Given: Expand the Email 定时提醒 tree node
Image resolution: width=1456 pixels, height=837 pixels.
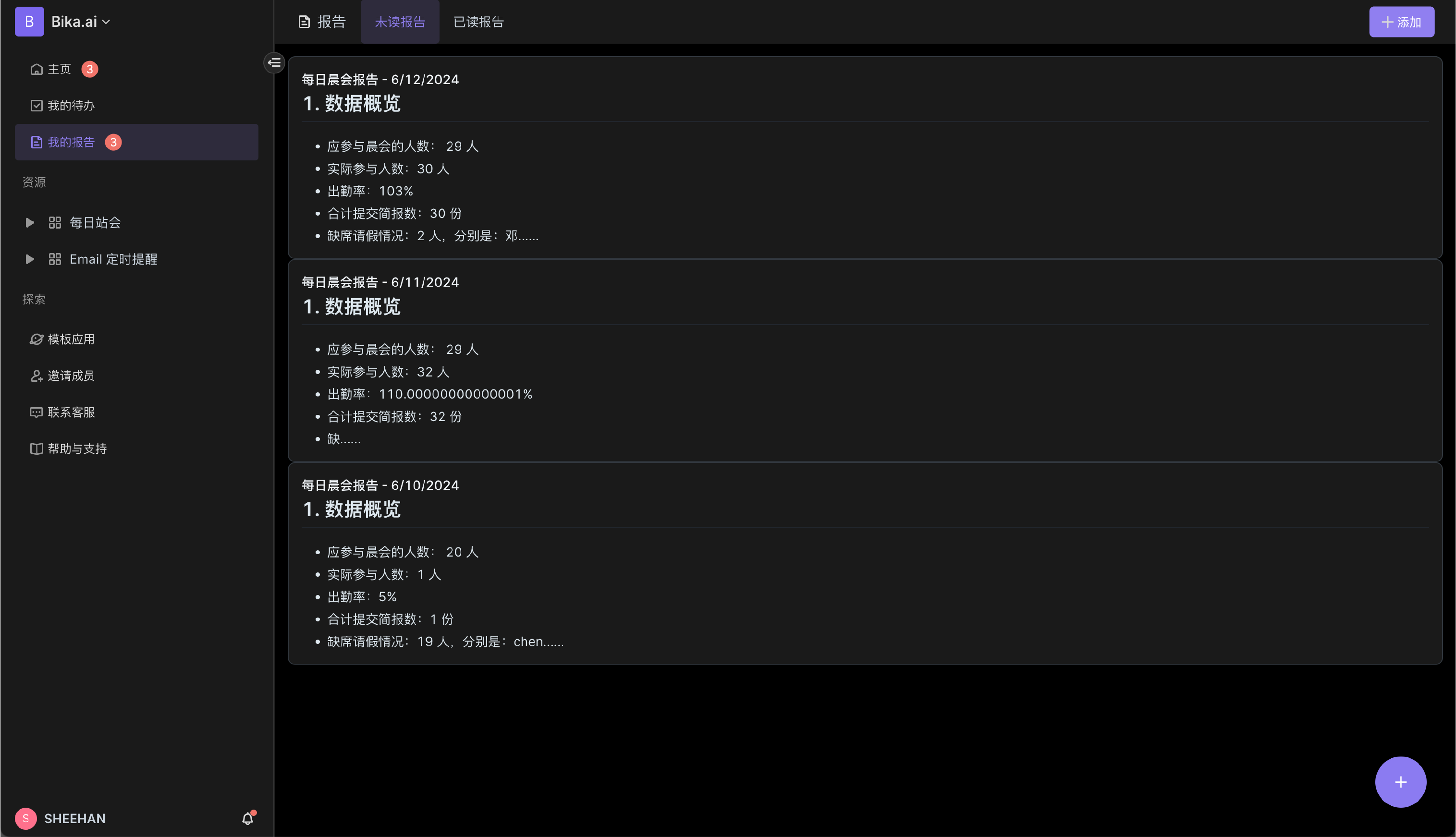Looking at the screenshot, I should tap(30, 259).
